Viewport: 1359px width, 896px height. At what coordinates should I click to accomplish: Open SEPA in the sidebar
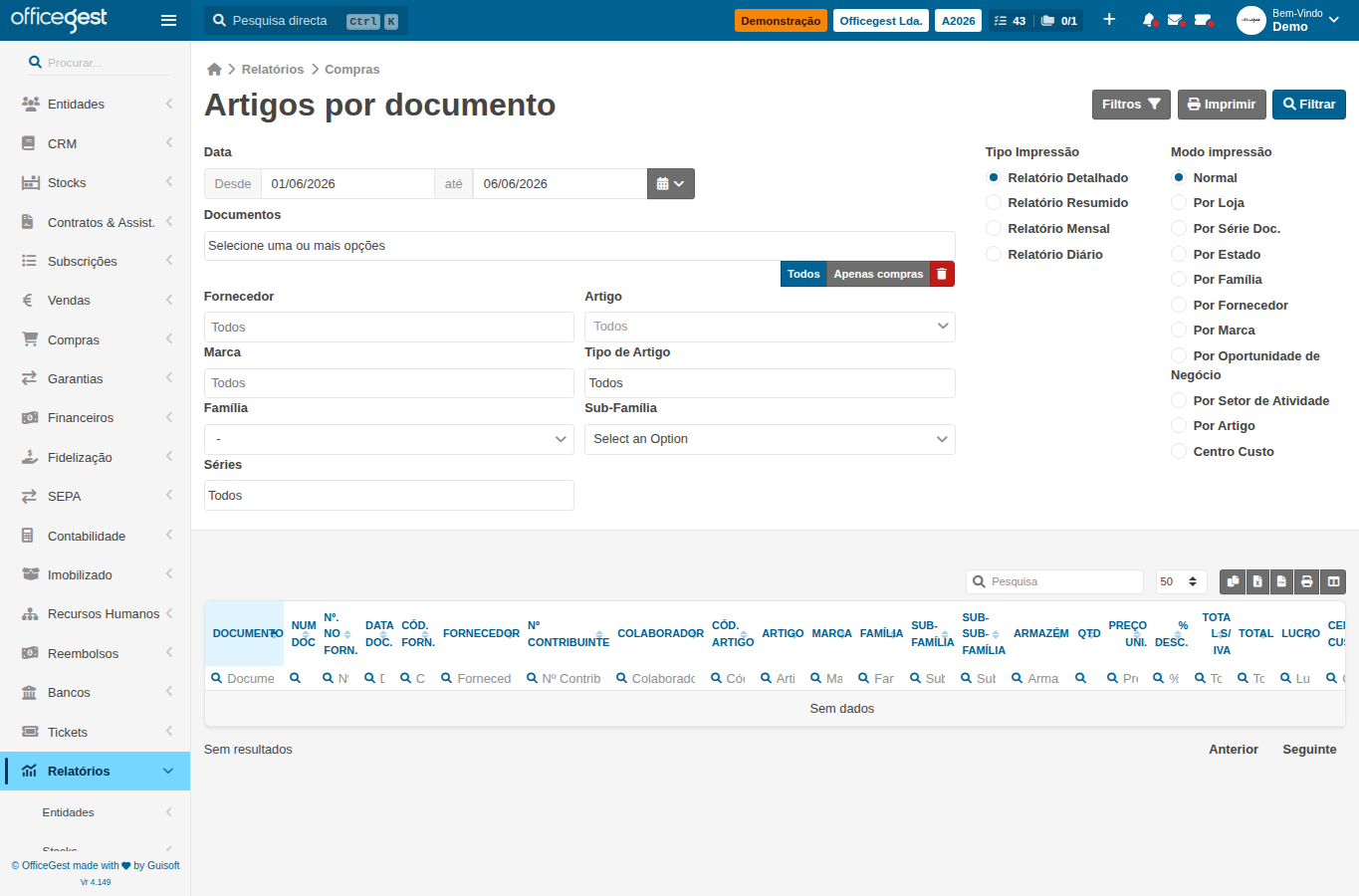click(x=96, y=497)
